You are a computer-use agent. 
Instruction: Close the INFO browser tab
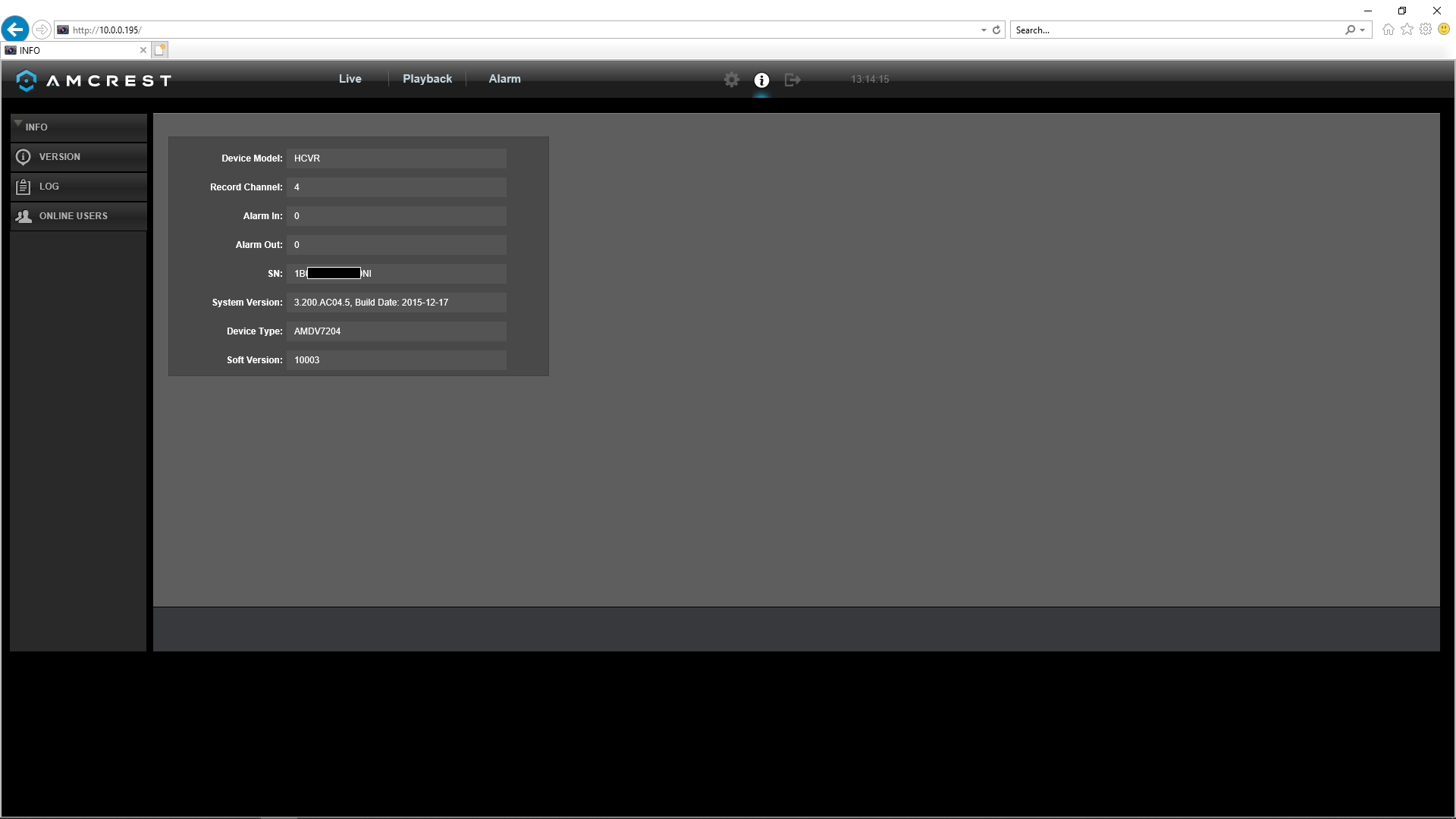[143, 50]
